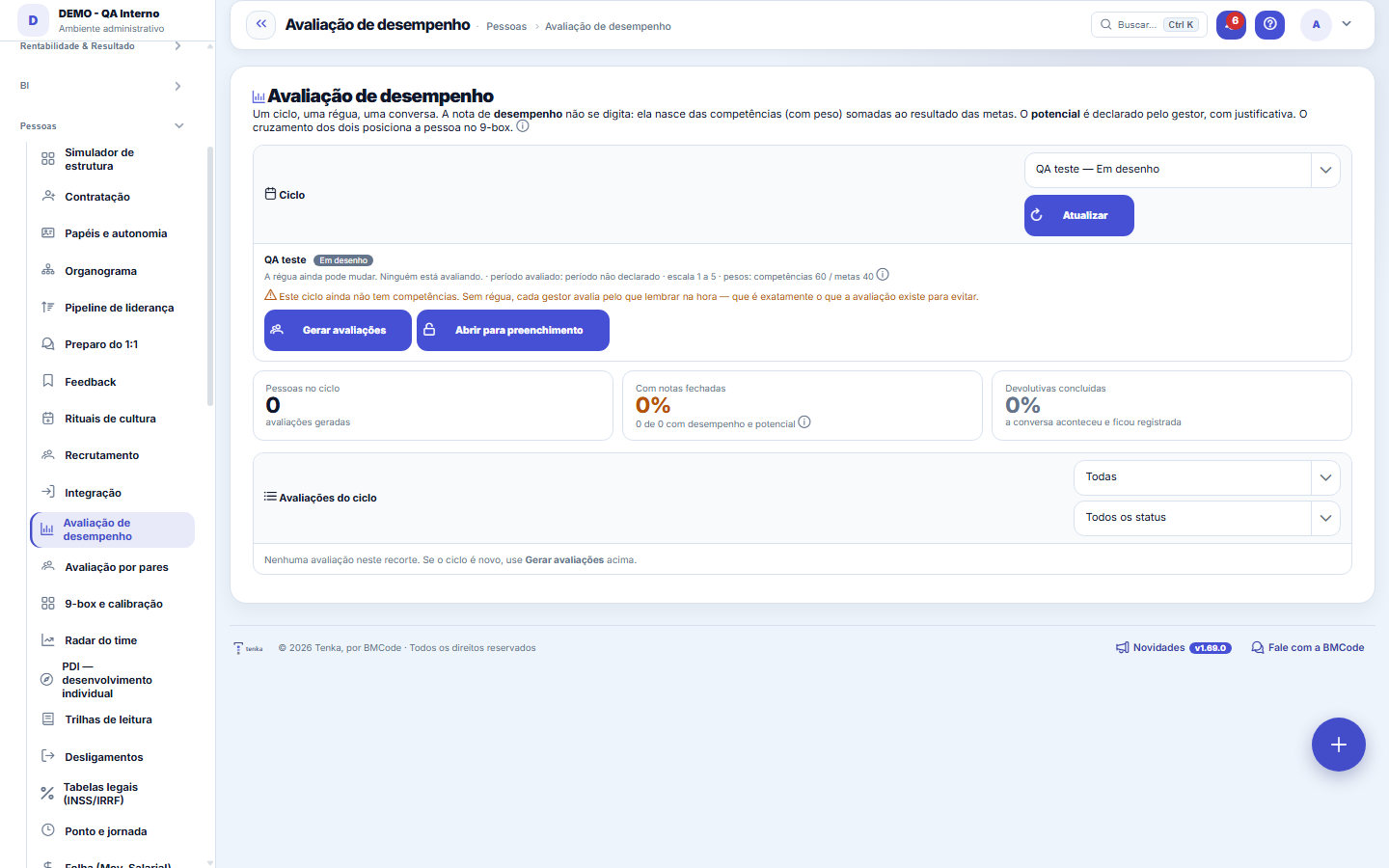Expand the user menu chevron
This screenshot has width=1389, height=868.
(x=1347, y=24)
